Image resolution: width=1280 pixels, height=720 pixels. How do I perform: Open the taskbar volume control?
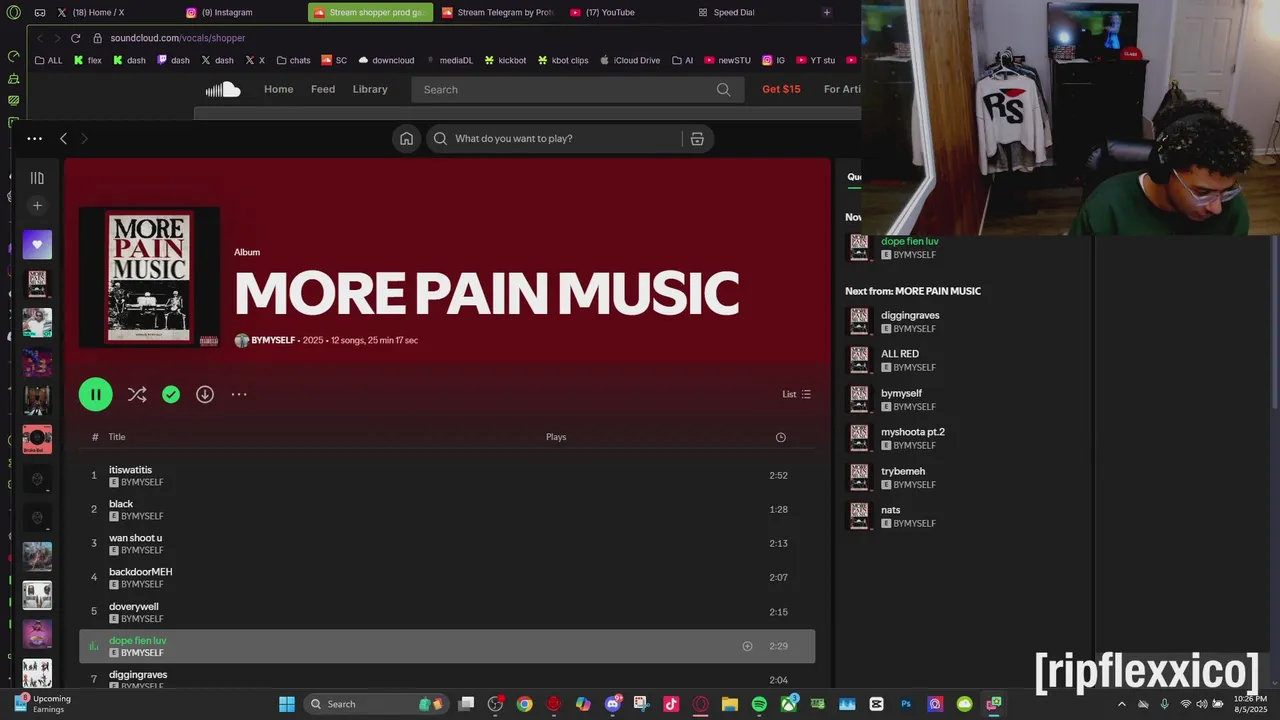pyautogui.click(x=1201, y=704)
